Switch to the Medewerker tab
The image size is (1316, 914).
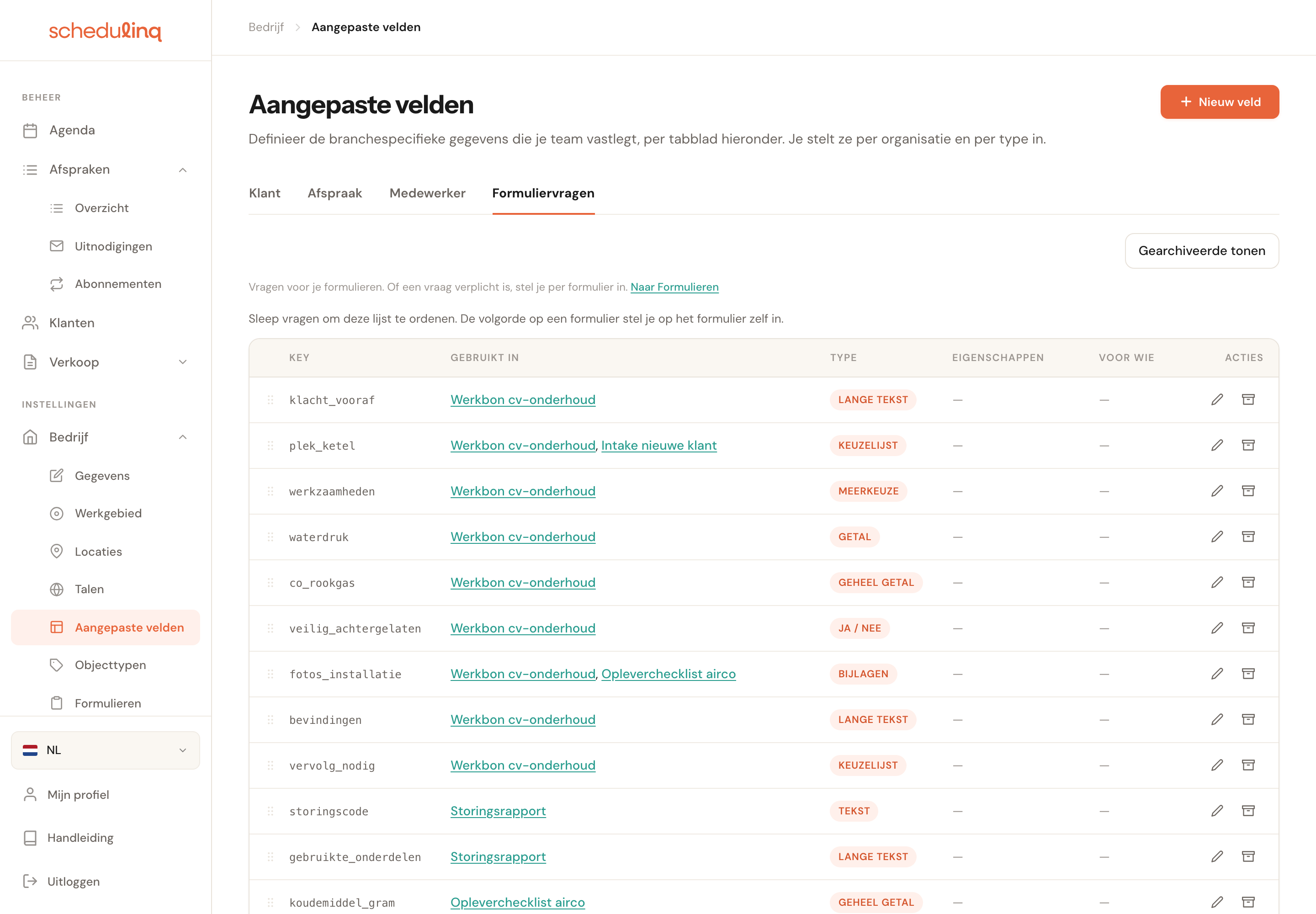pyautogui.click(x=427, y=194)
